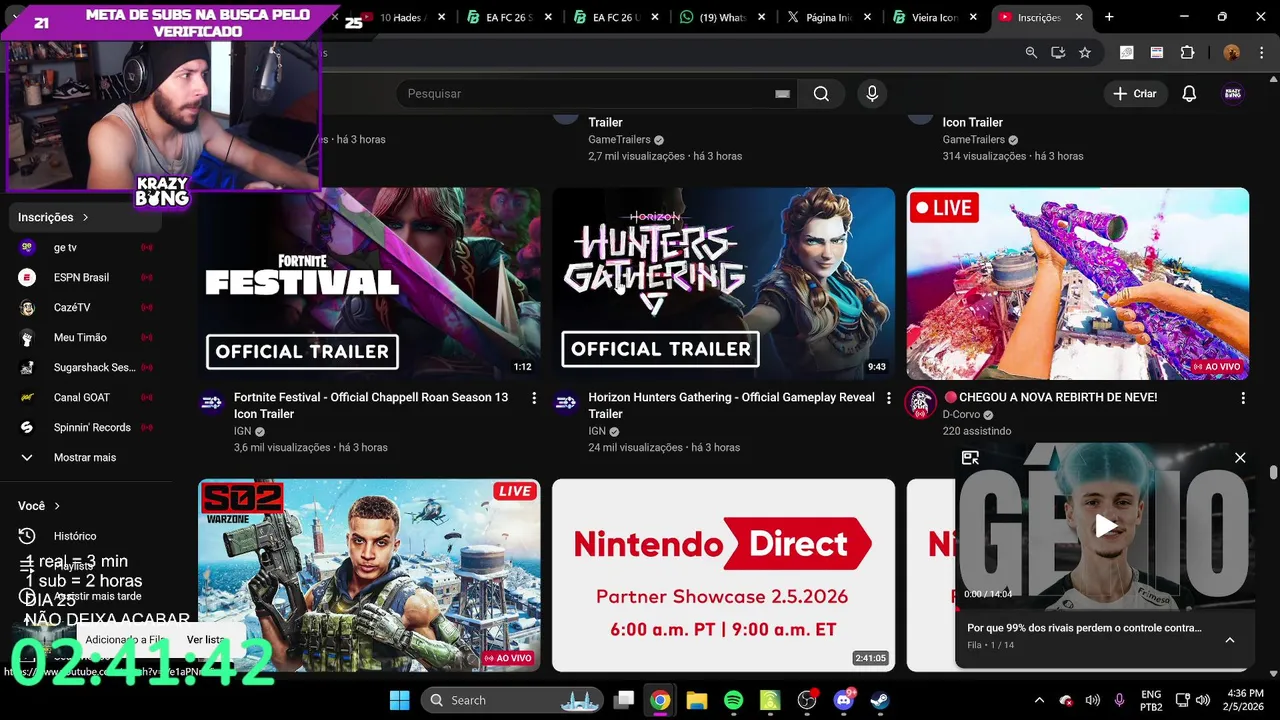Open Task View on the taskbar
The width and height of the screenshot is (1280, 720).
pos(624,700)
